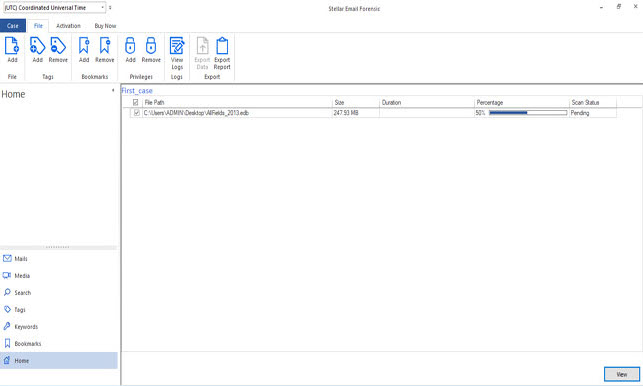Image resolution: width=643 pixels, height=386 pixels.
Task: Open Media in the sidebar
Action: pyautogui.click(x=59, y=276)
